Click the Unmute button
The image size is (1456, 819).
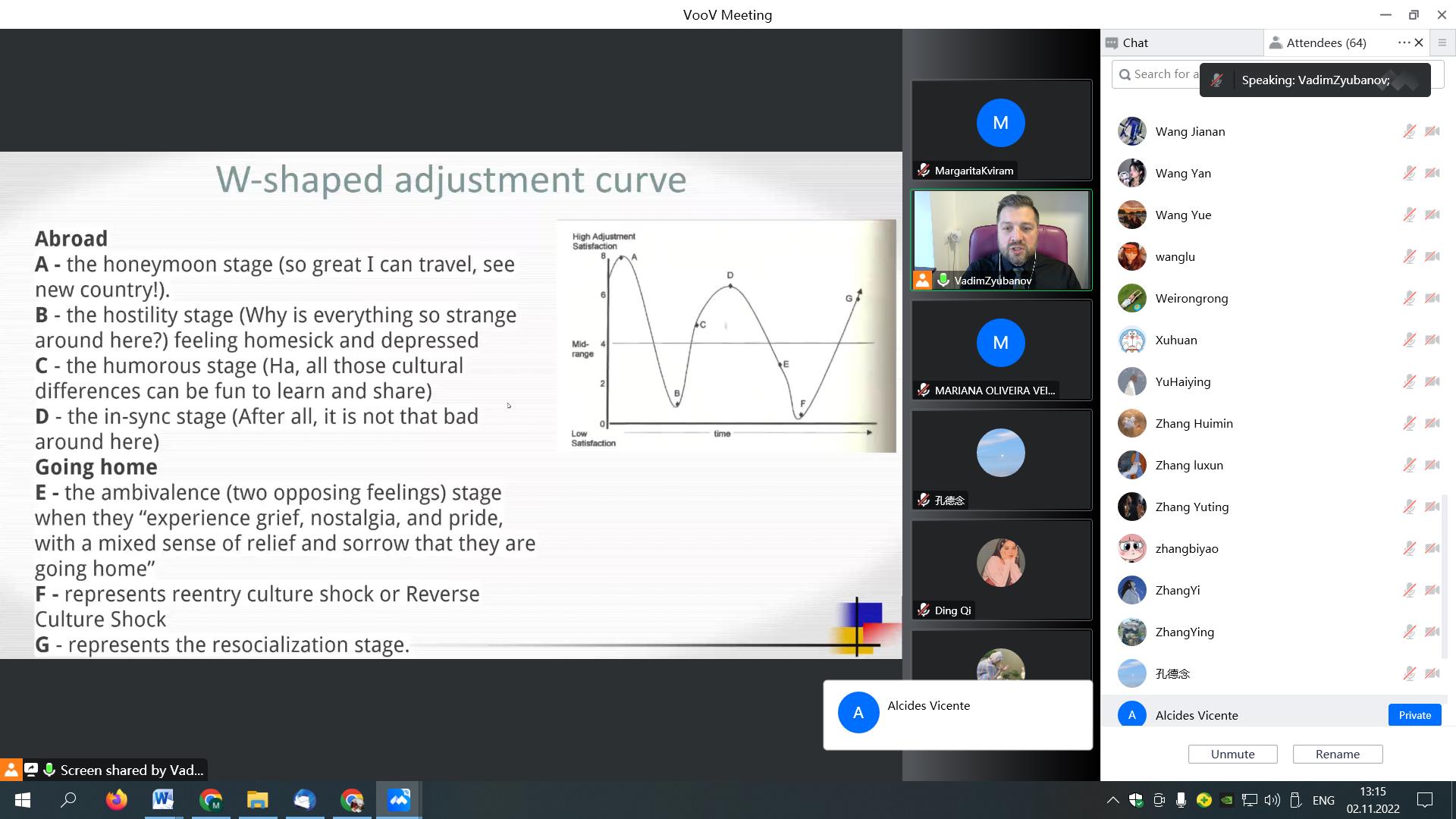[x=1232, y=754]
